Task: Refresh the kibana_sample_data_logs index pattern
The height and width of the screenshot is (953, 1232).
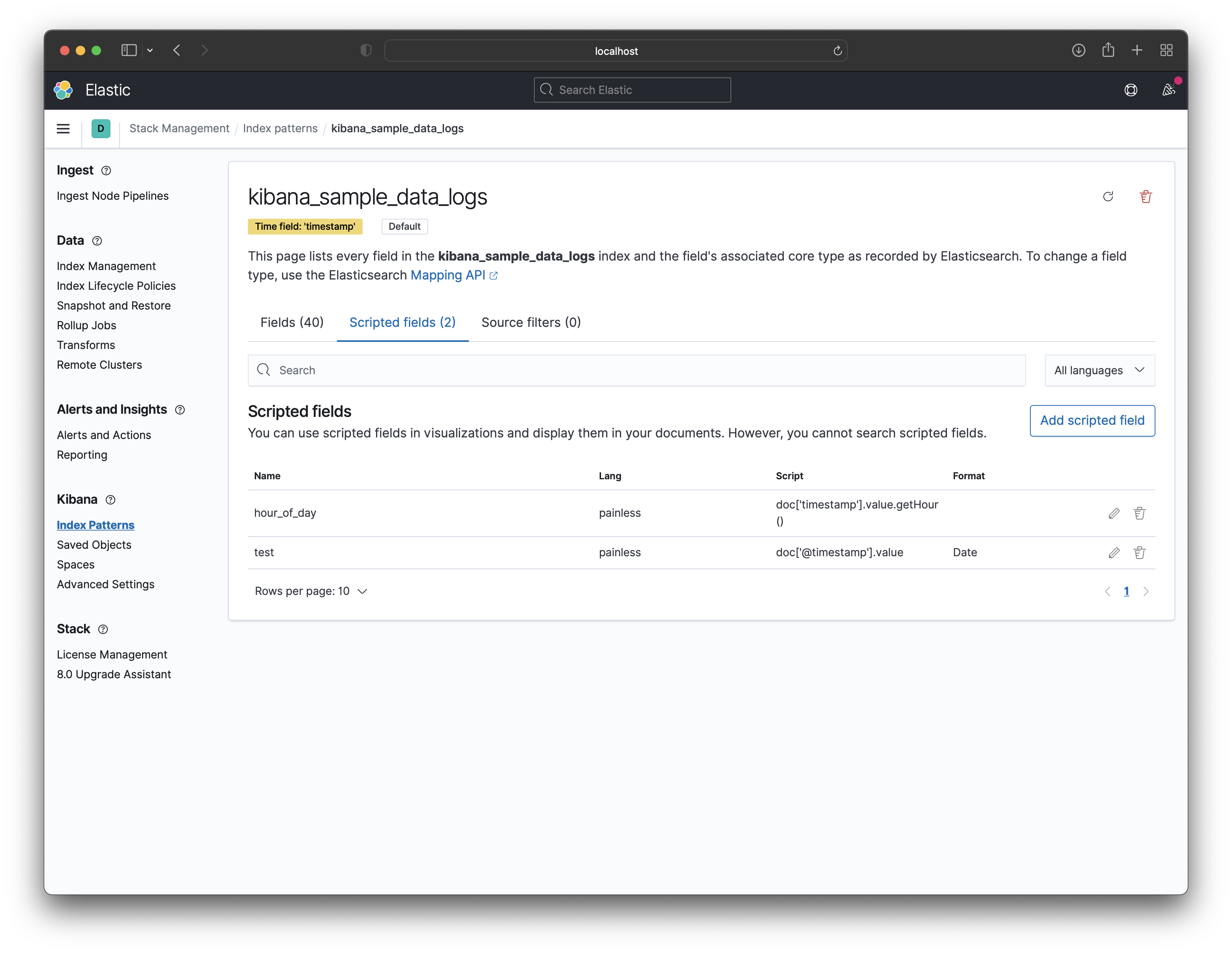Action: click(x=1108, y=196)
